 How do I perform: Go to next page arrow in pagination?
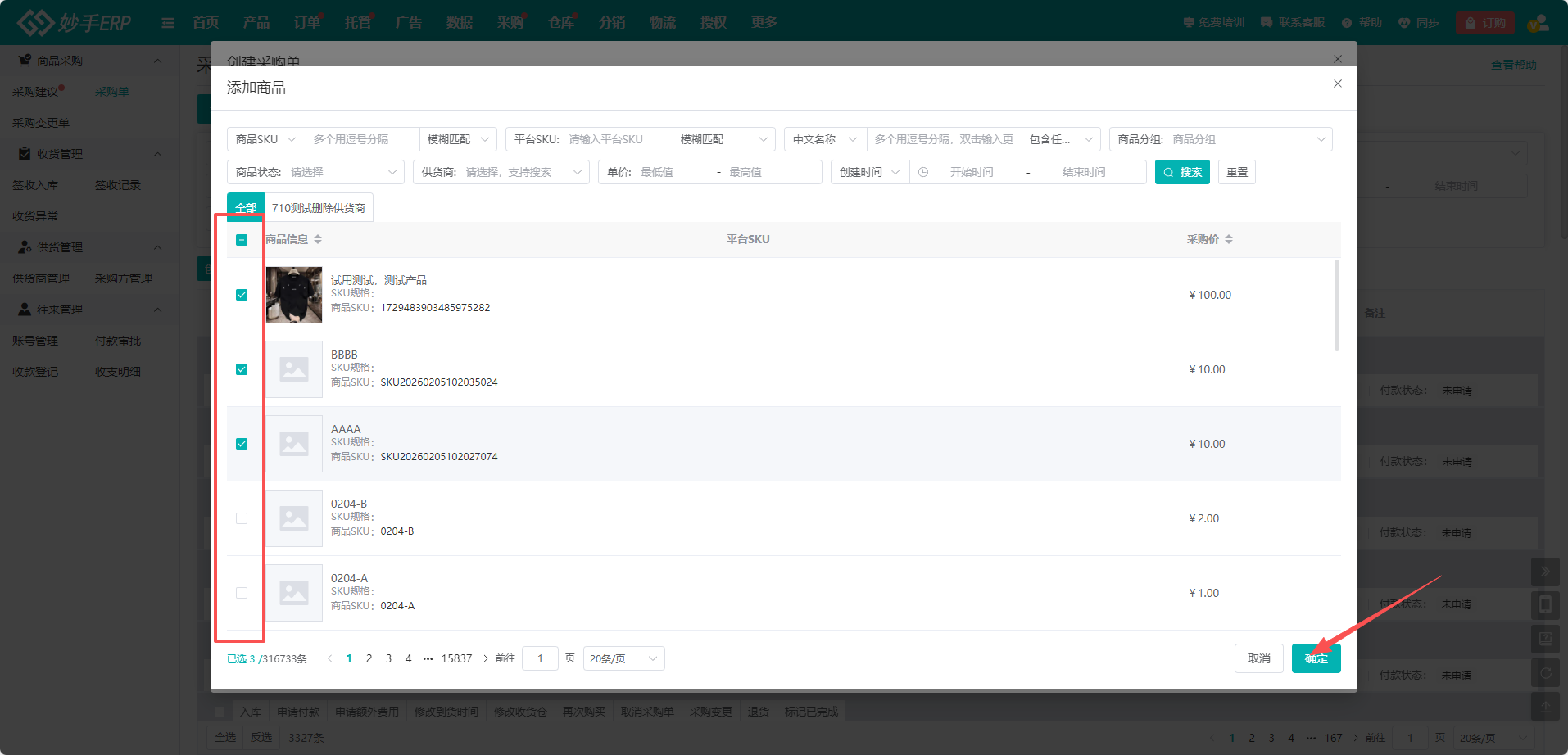(x=485, y=658)
